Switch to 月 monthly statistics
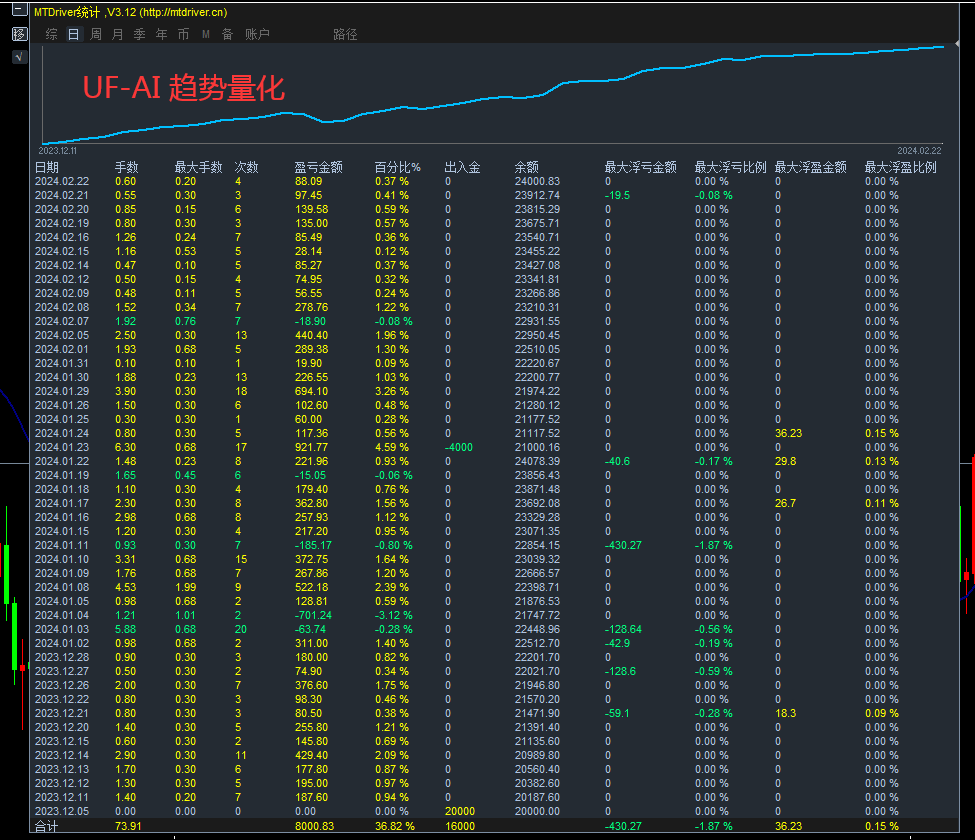Image resolution: width=975 pixels, height=840 pixels. point(118,34)
